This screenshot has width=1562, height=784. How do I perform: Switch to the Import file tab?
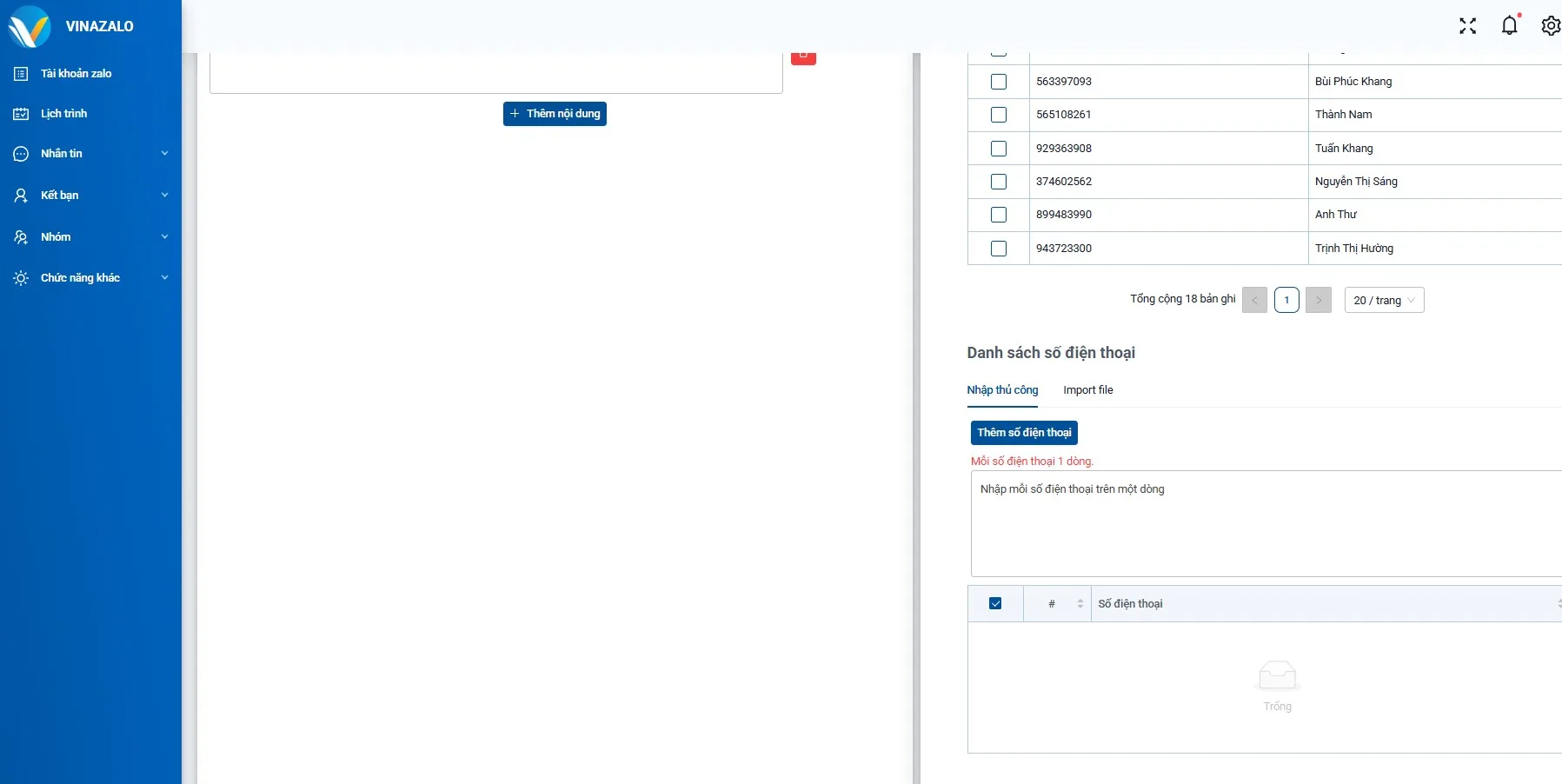1087,390
